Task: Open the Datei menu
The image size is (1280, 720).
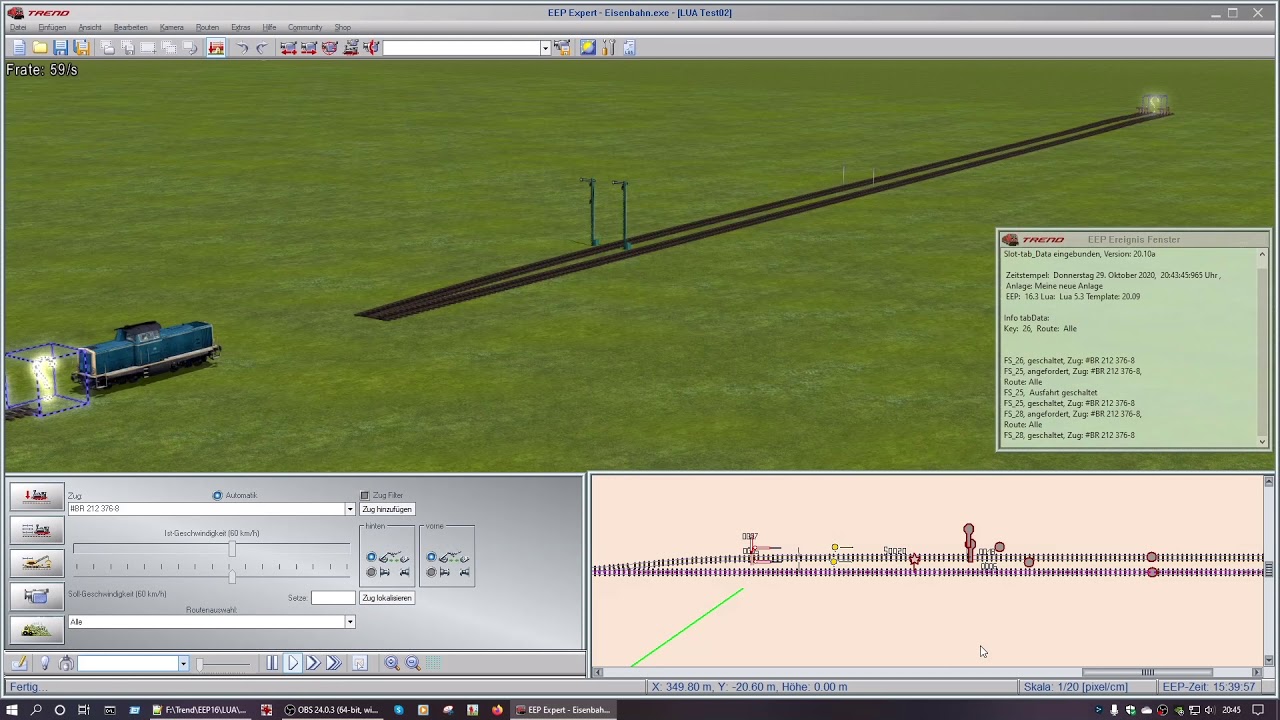Action: pyautogui.click(x=18, y=27)
